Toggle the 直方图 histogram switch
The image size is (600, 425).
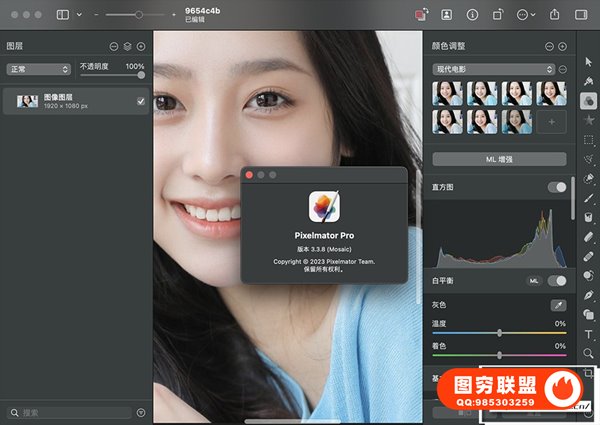(x=556, y=187)
